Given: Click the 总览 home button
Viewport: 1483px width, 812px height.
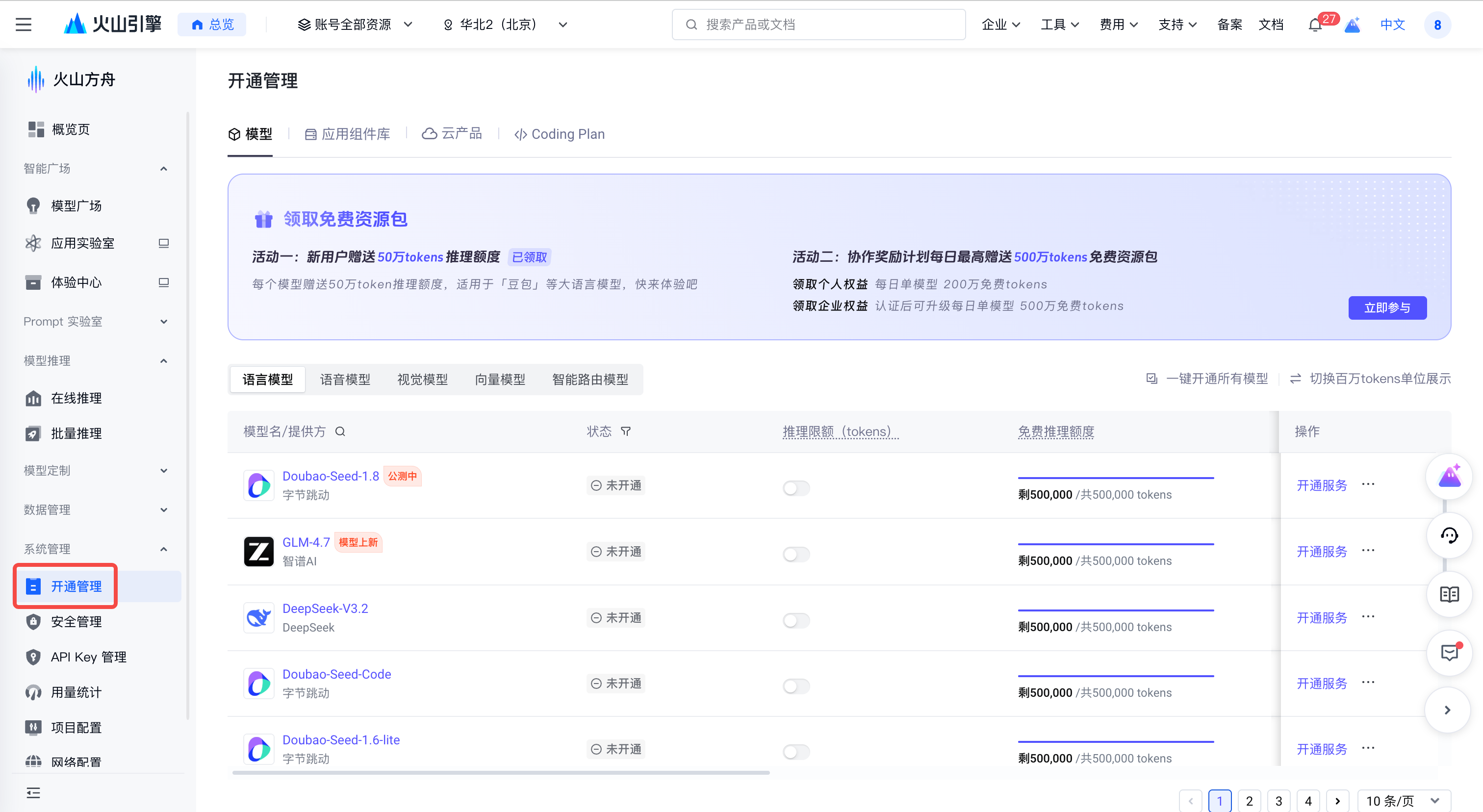Looking at the screenshot, I should click(212, 25).
